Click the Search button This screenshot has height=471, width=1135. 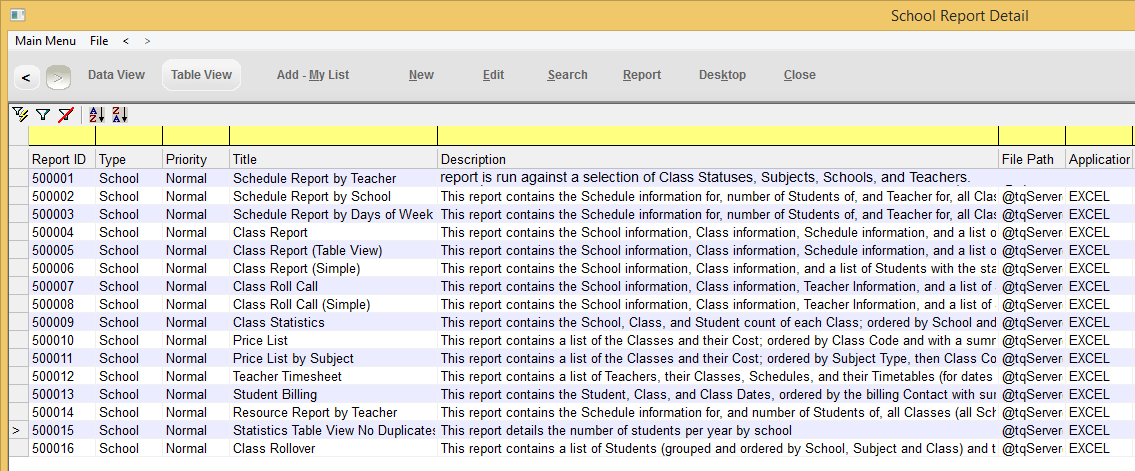[567, 75]
